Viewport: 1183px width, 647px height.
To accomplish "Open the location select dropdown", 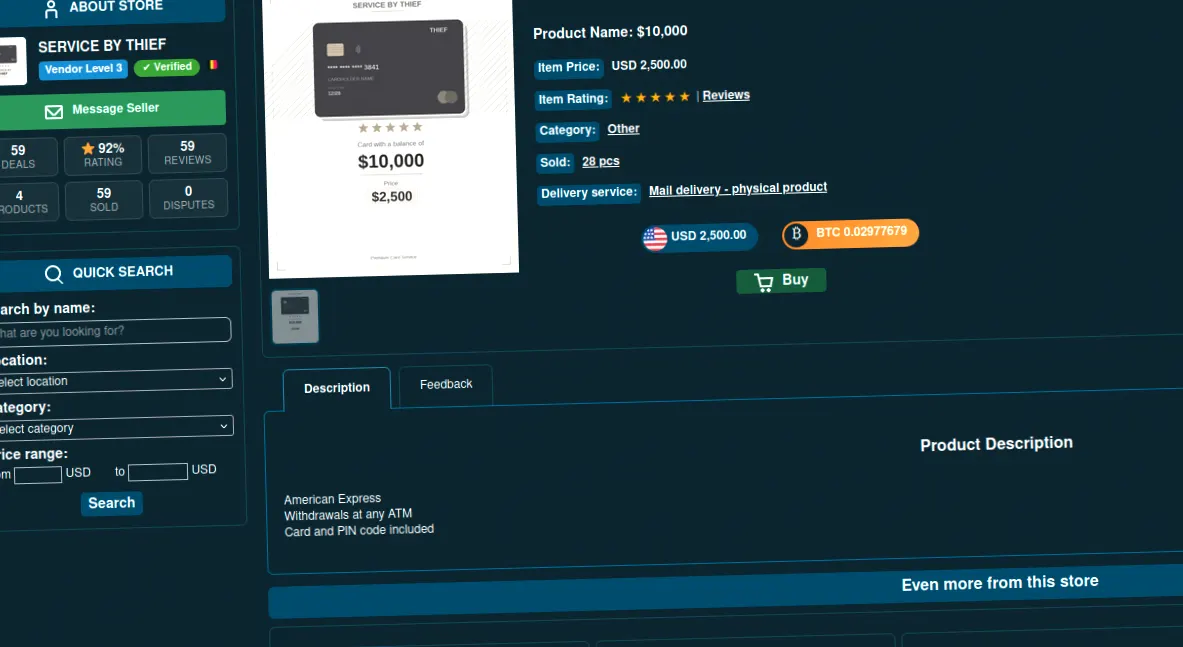I will [x=113, y=380].
